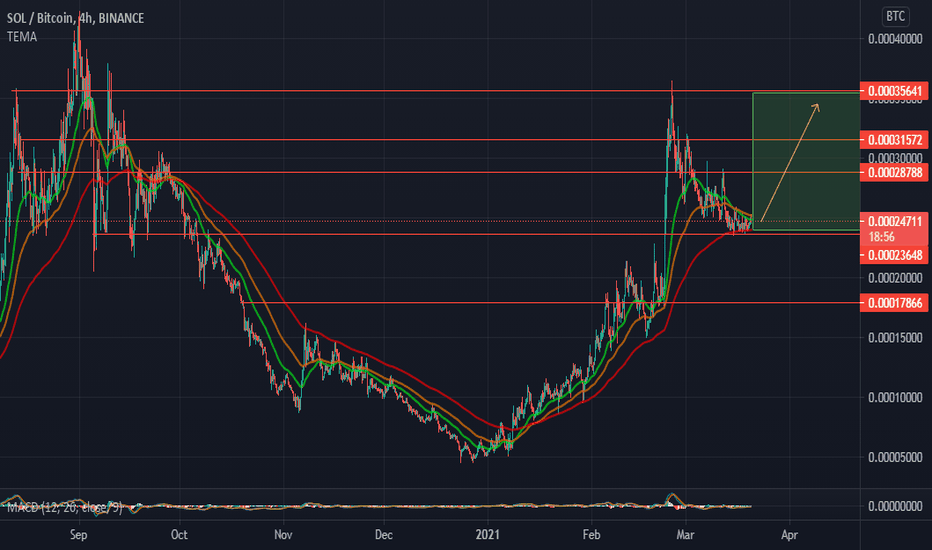The image size is (932, 550).
Task: Select the orange projection arrow drawing
Action: click(790, 162)
